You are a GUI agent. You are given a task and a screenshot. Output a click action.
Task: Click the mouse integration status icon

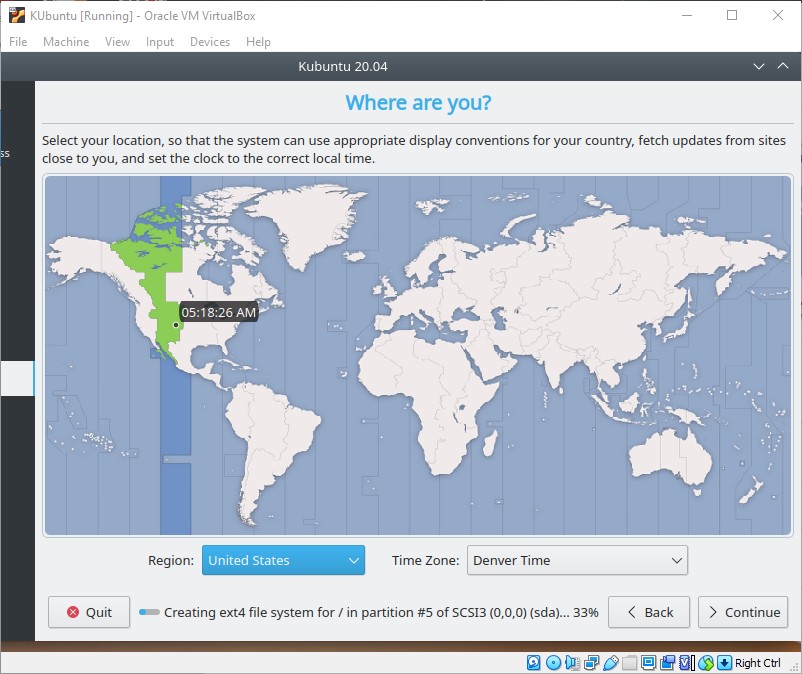(706, 663)
